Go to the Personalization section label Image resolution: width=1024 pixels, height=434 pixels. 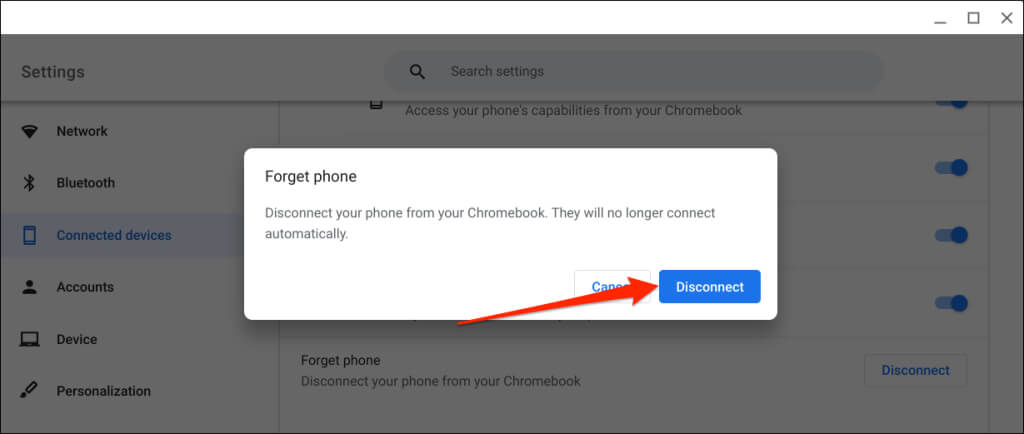(104, 391)
